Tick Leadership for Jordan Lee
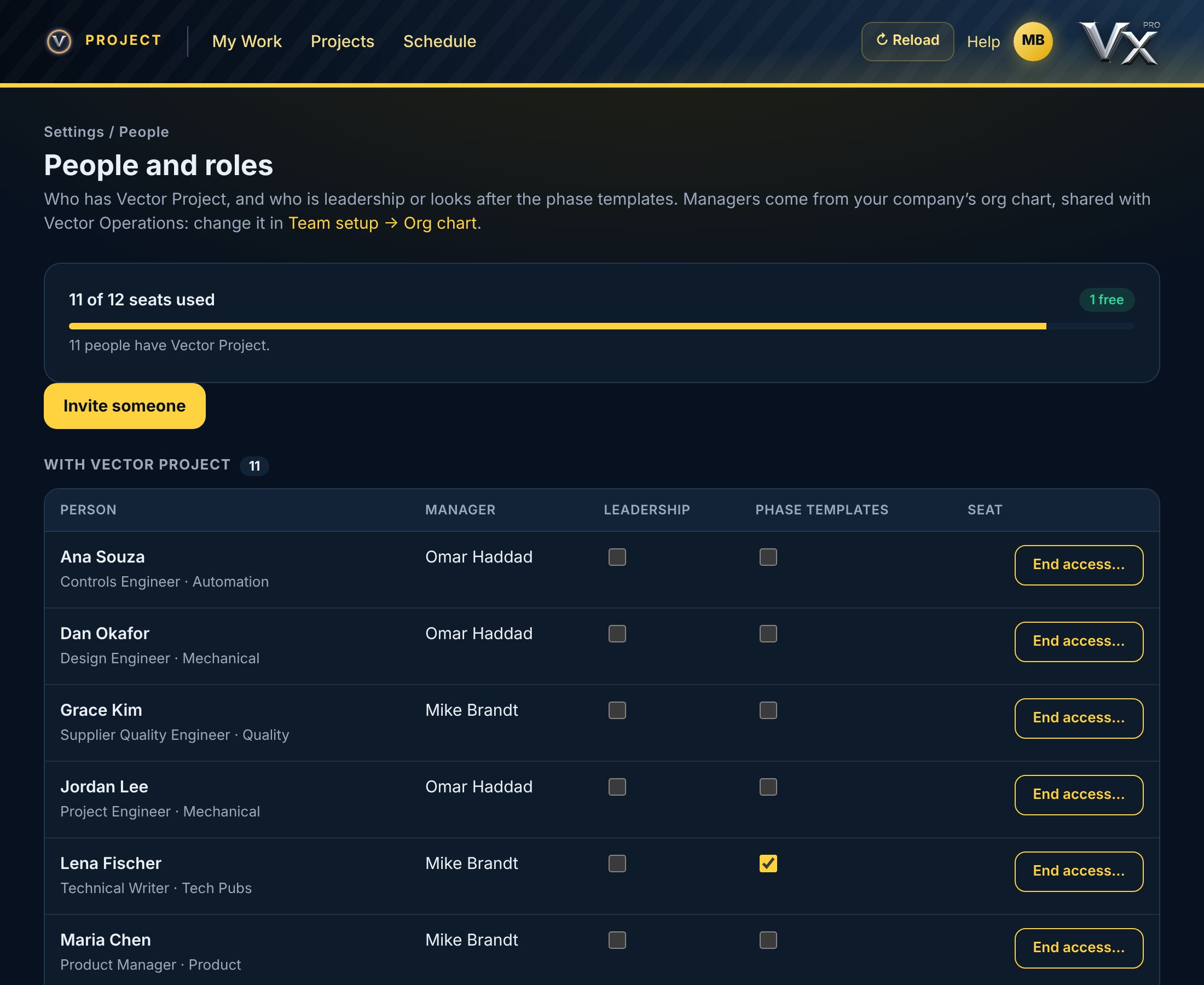Image resolution: width=1204 pixels, height=985 pixels. [617, 786]
